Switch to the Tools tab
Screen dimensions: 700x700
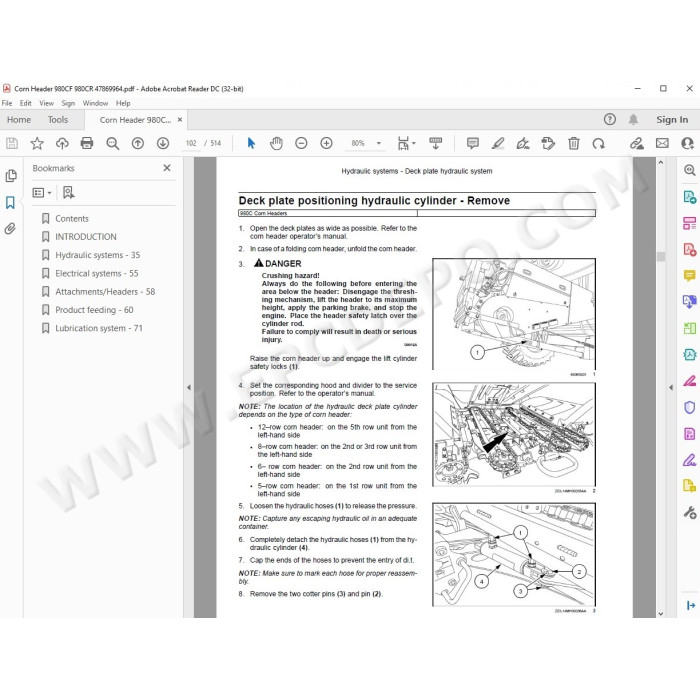pyautogui.click(x=58, y=120)
